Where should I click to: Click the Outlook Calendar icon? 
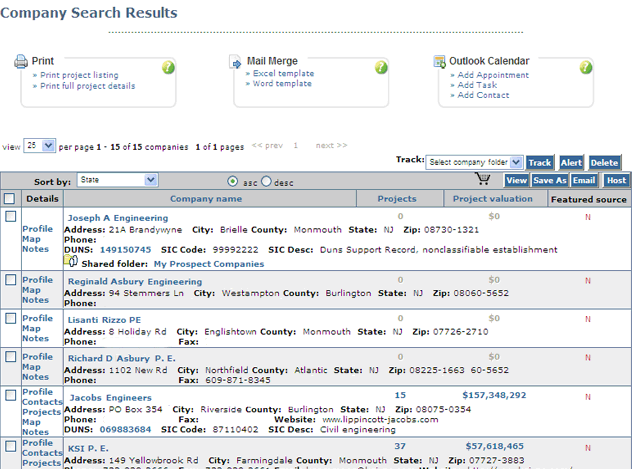(x=440, y=62)
